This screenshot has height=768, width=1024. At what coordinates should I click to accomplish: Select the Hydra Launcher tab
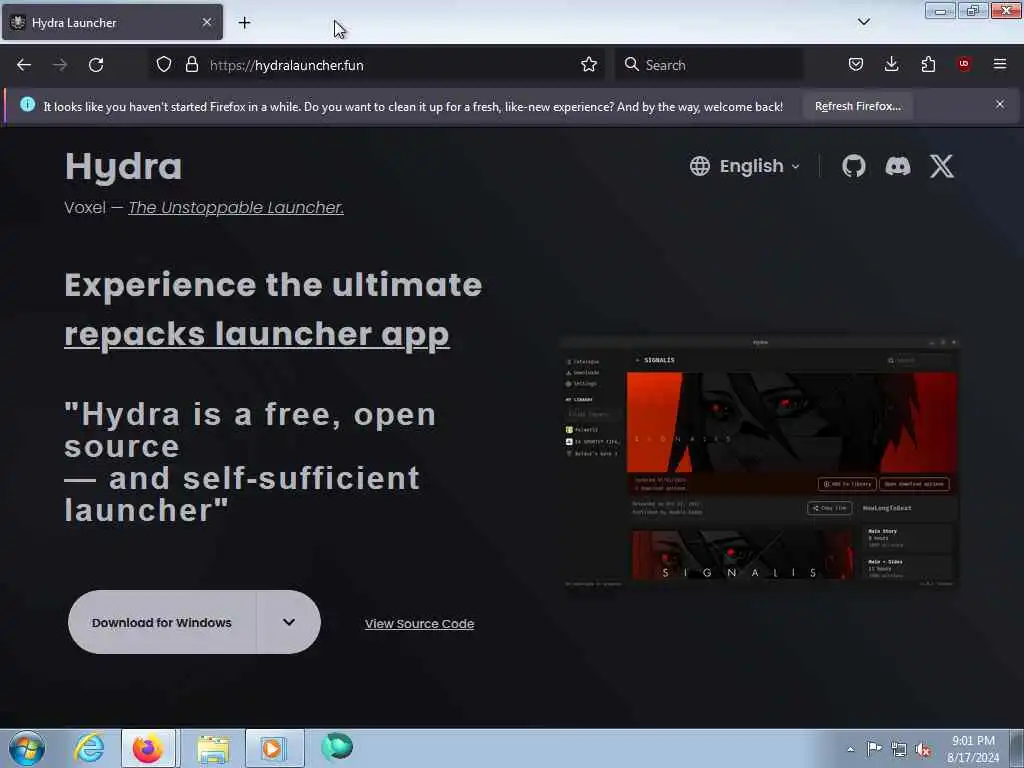[112, 22]
